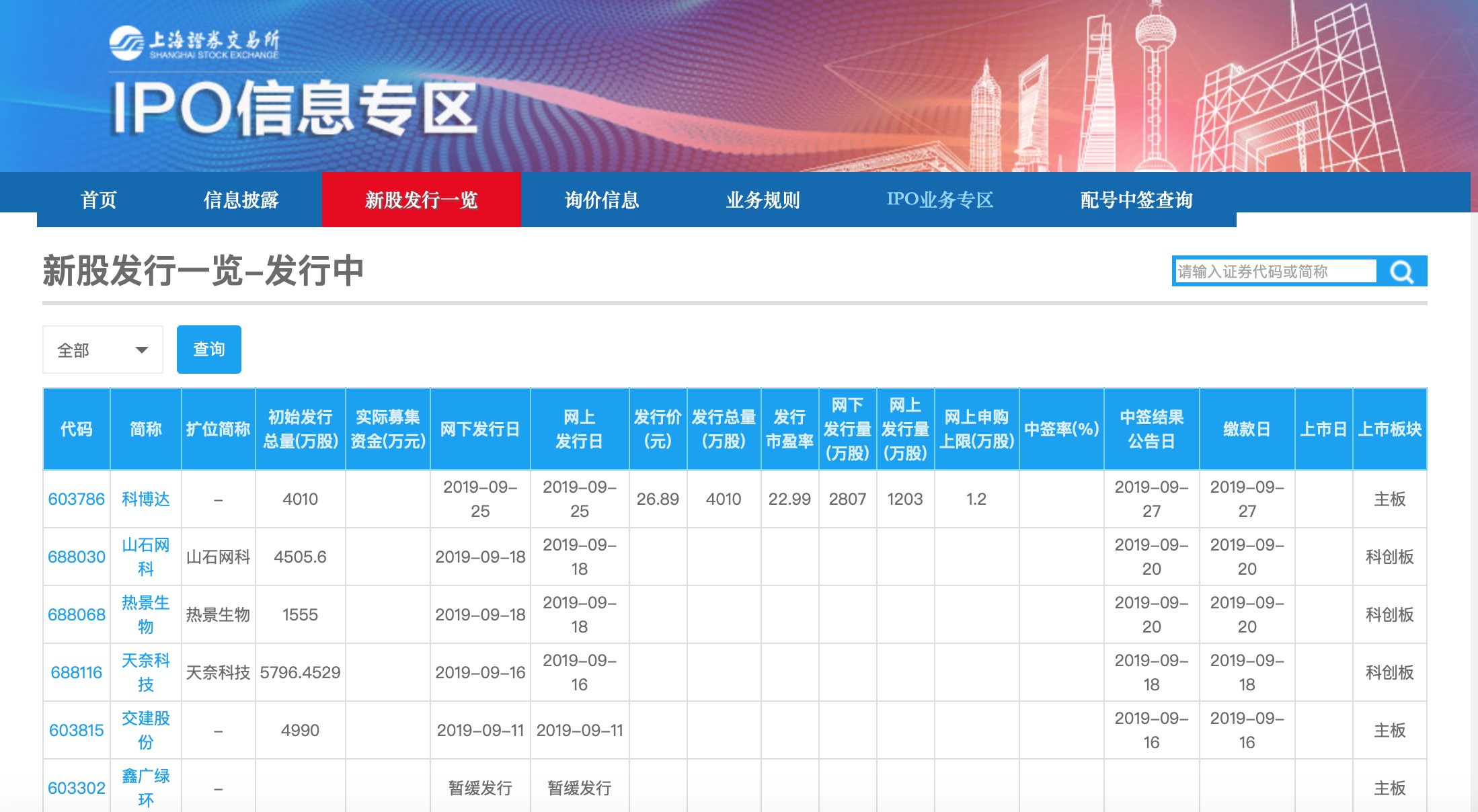1478x812 pixels.
Task: Open the IPO业务专区 nav tab
Action: 939,200
